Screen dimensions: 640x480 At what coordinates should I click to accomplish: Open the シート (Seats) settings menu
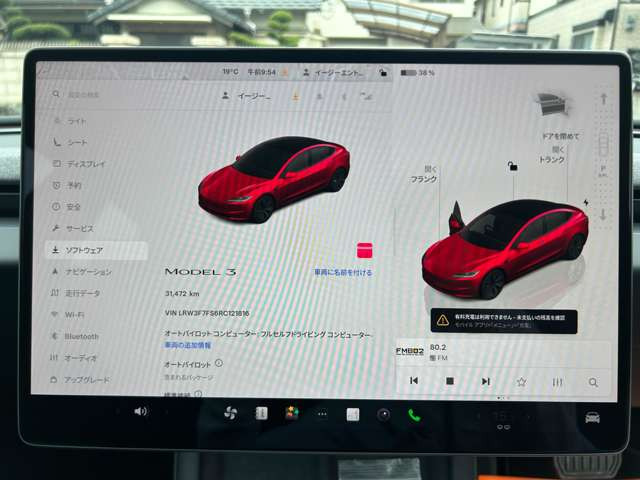[70, 142]
